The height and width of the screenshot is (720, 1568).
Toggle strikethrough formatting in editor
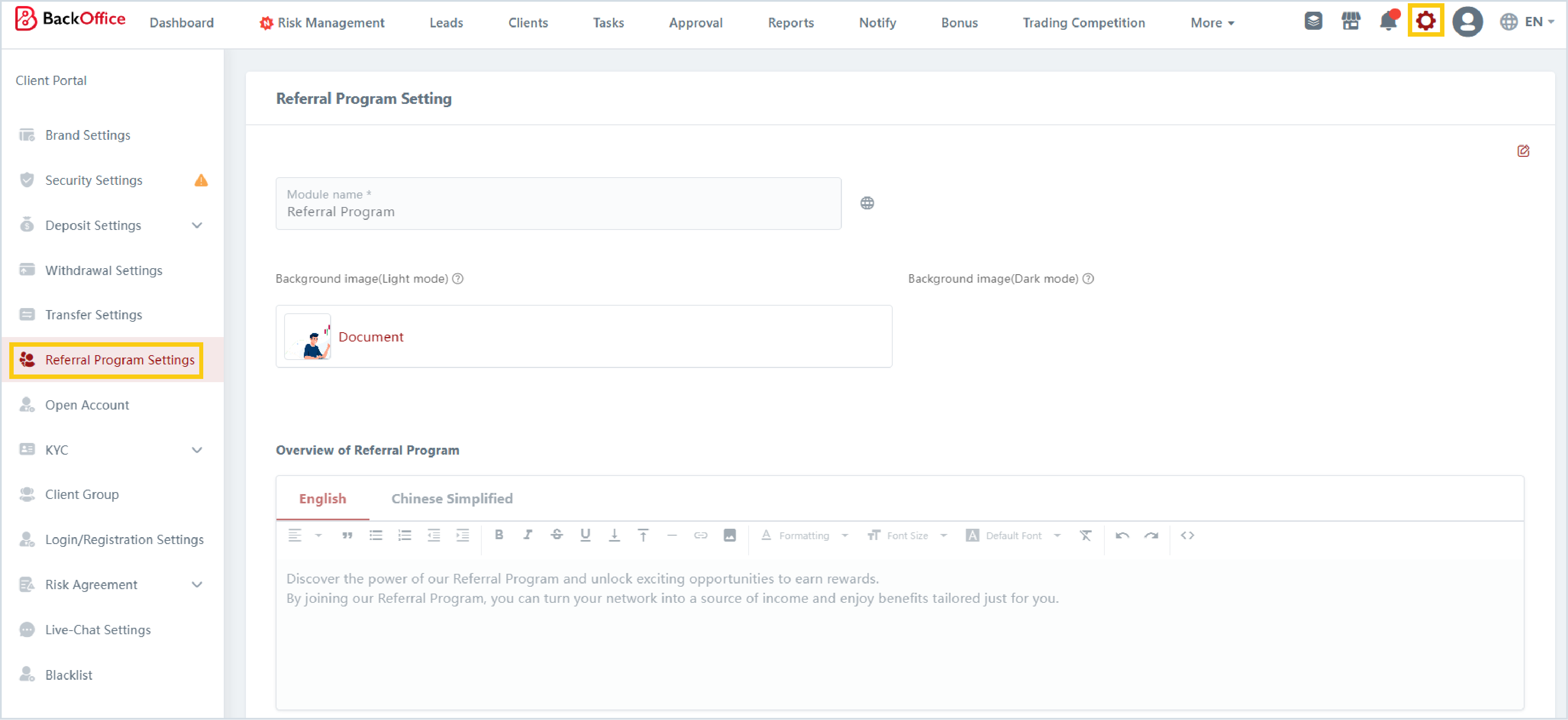[556, 535]
